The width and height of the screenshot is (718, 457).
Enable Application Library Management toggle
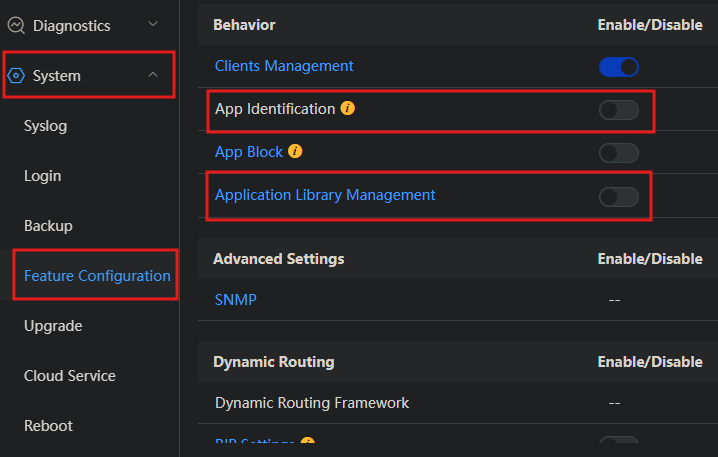(x=618, y=196)
